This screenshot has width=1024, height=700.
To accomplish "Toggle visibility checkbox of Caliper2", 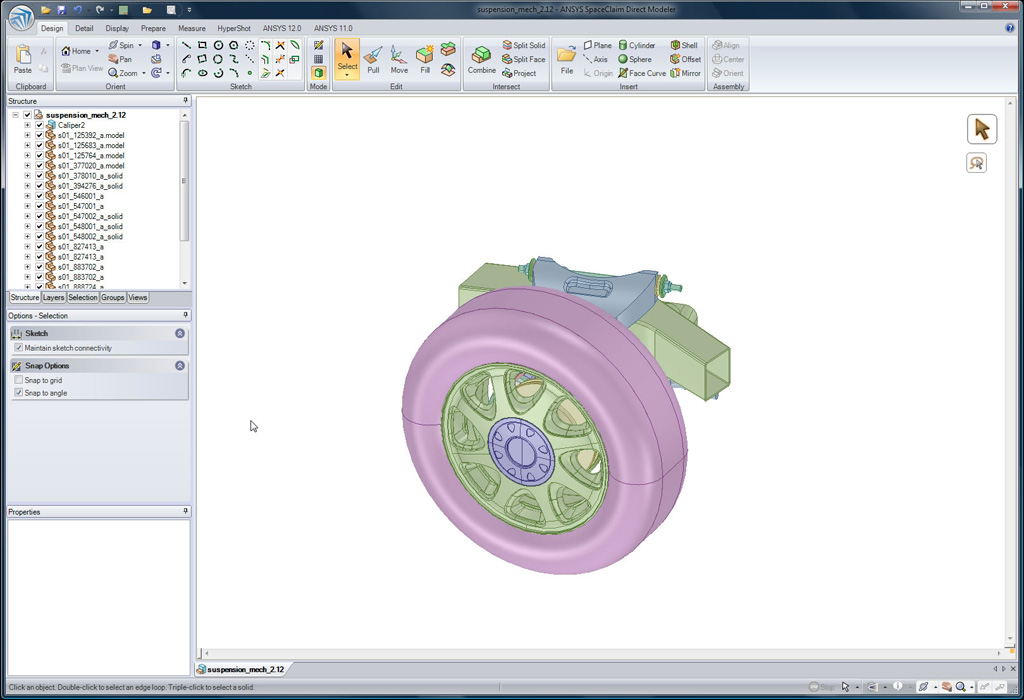I will click(40, 125).
